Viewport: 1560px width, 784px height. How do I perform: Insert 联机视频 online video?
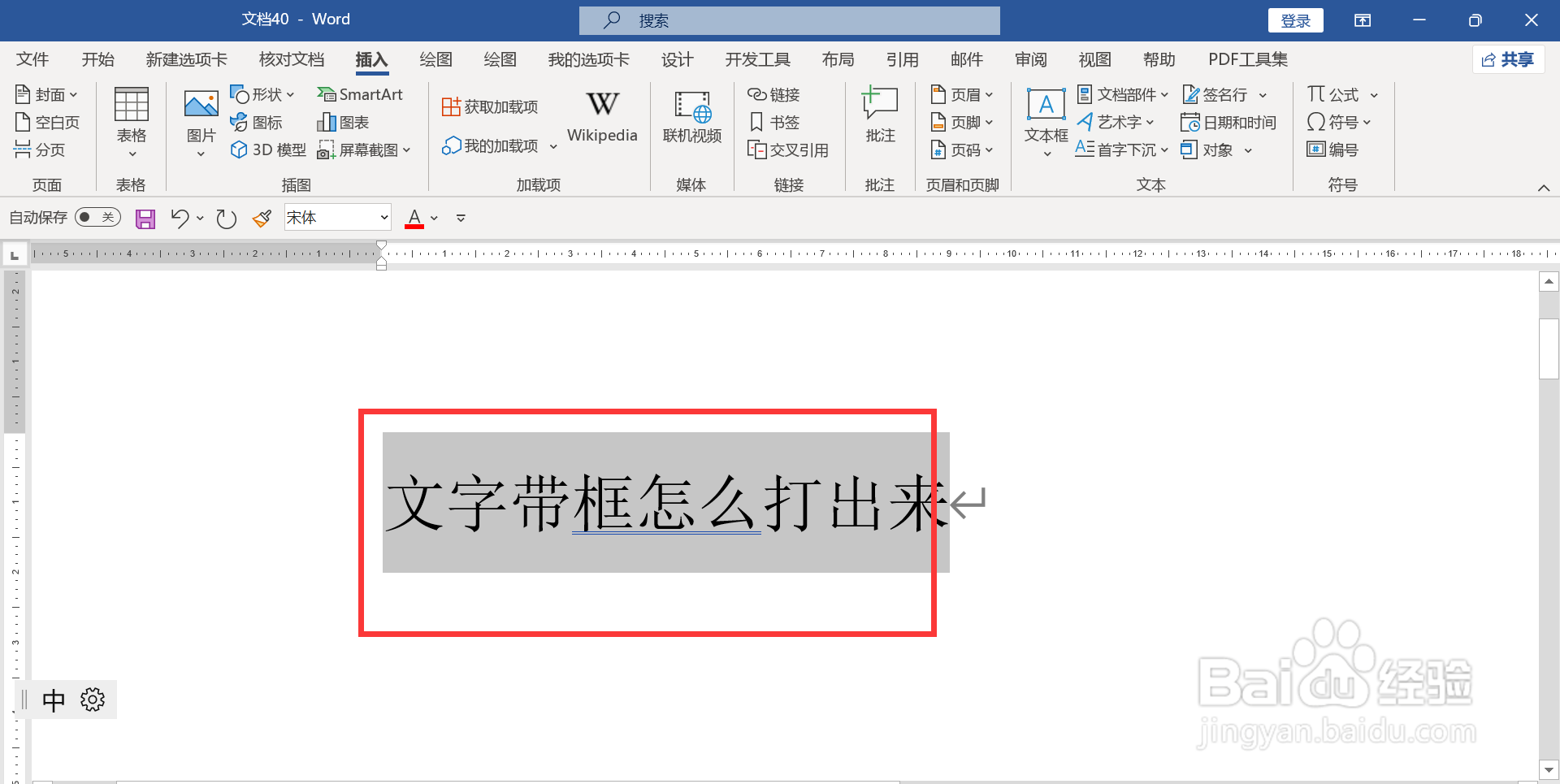[x=692, y=118]
